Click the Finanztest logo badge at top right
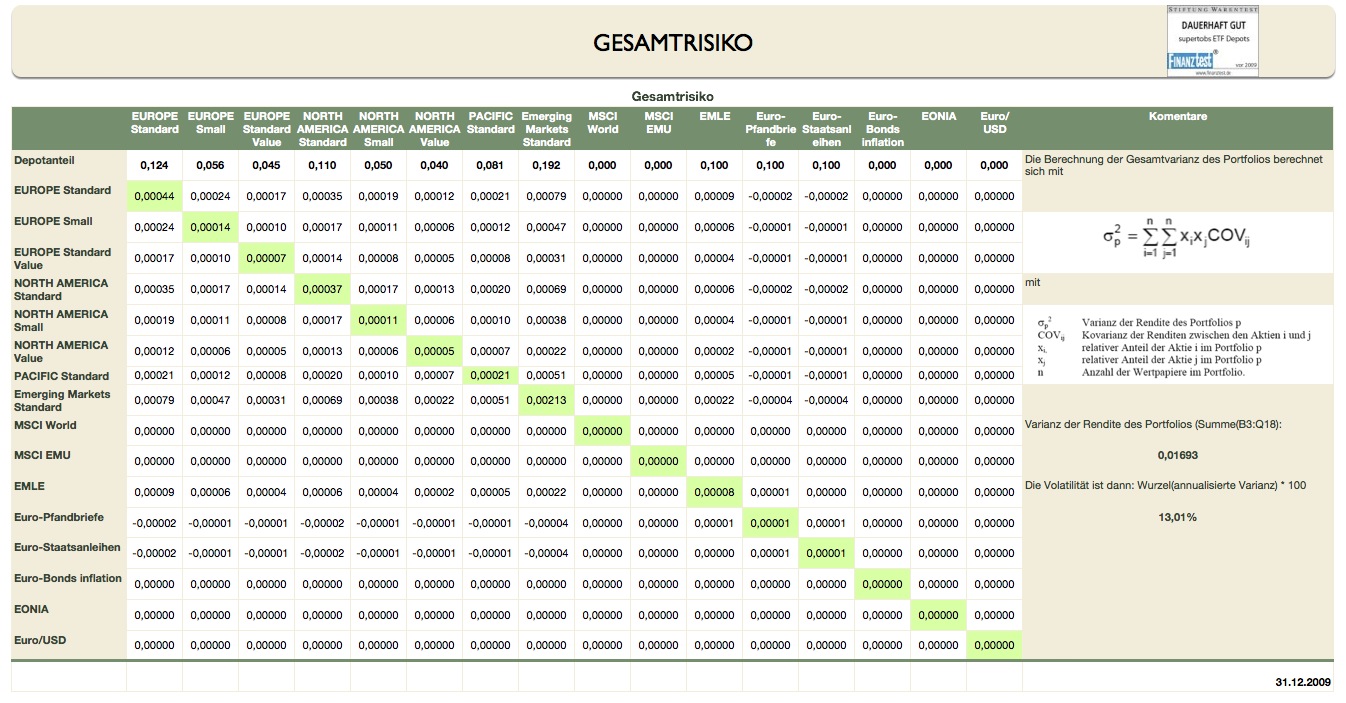The image size is (1346, 703). point(1213,40)
